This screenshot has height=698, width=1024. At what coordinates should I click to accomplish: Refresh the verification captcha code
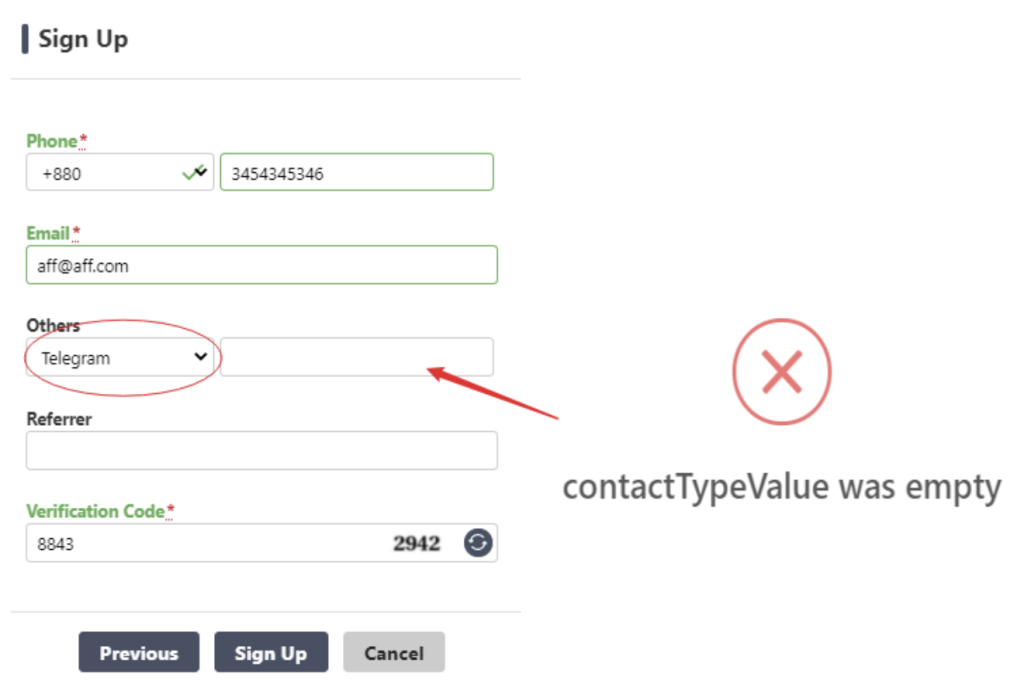click(478, 543)
